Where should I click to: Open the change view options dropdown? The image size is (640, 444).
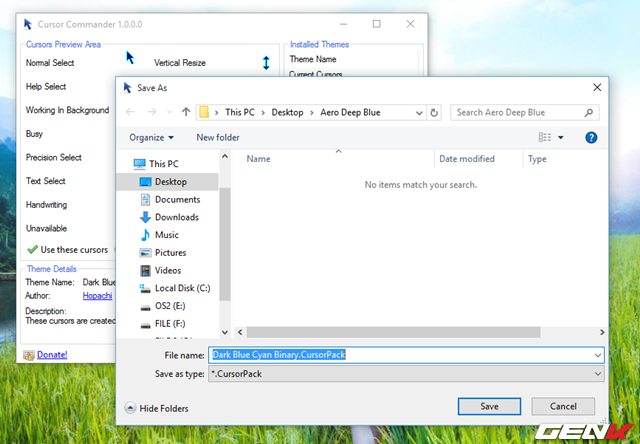pos(560,137)
